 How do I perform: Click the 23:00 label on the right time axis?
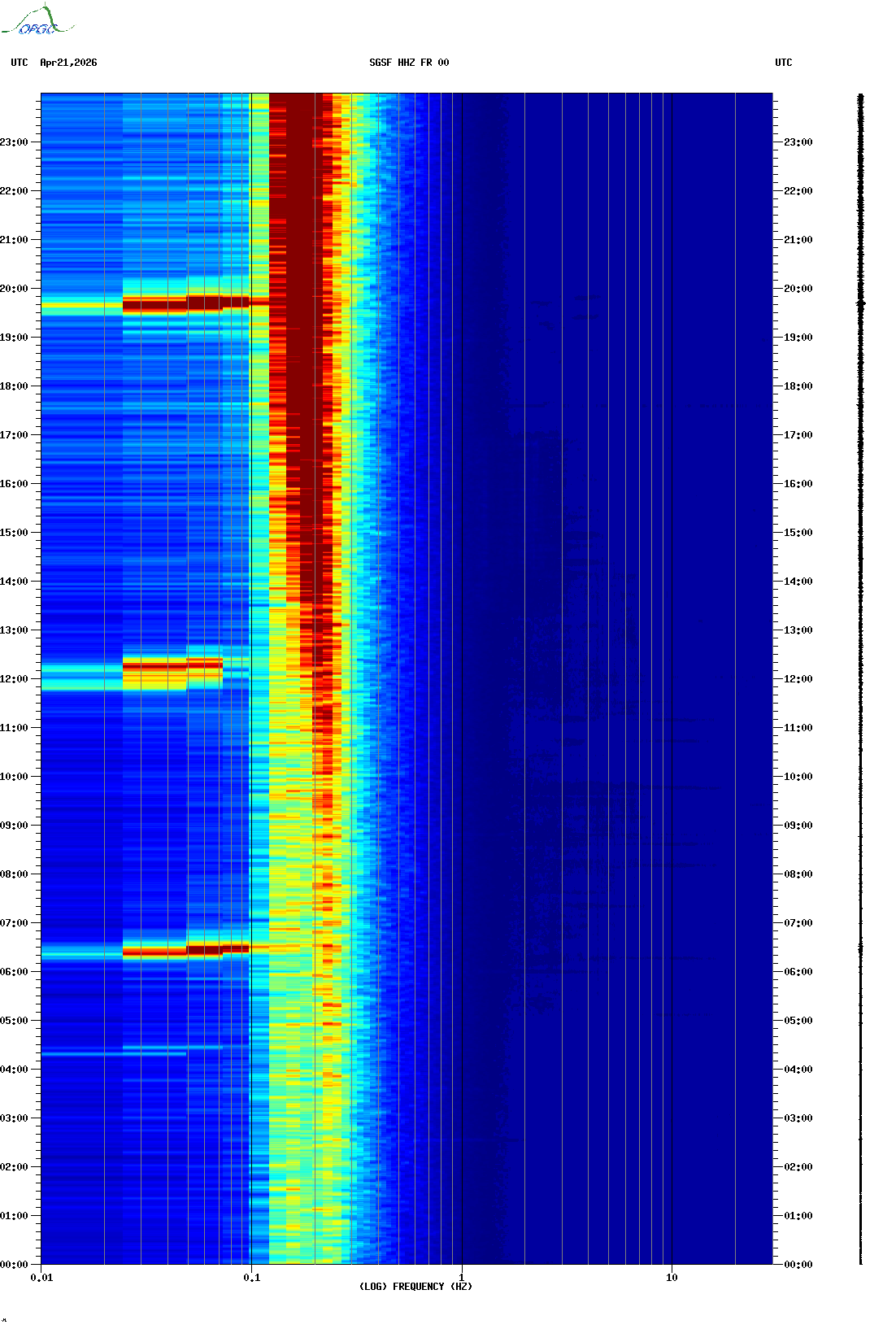click(798, 142)
